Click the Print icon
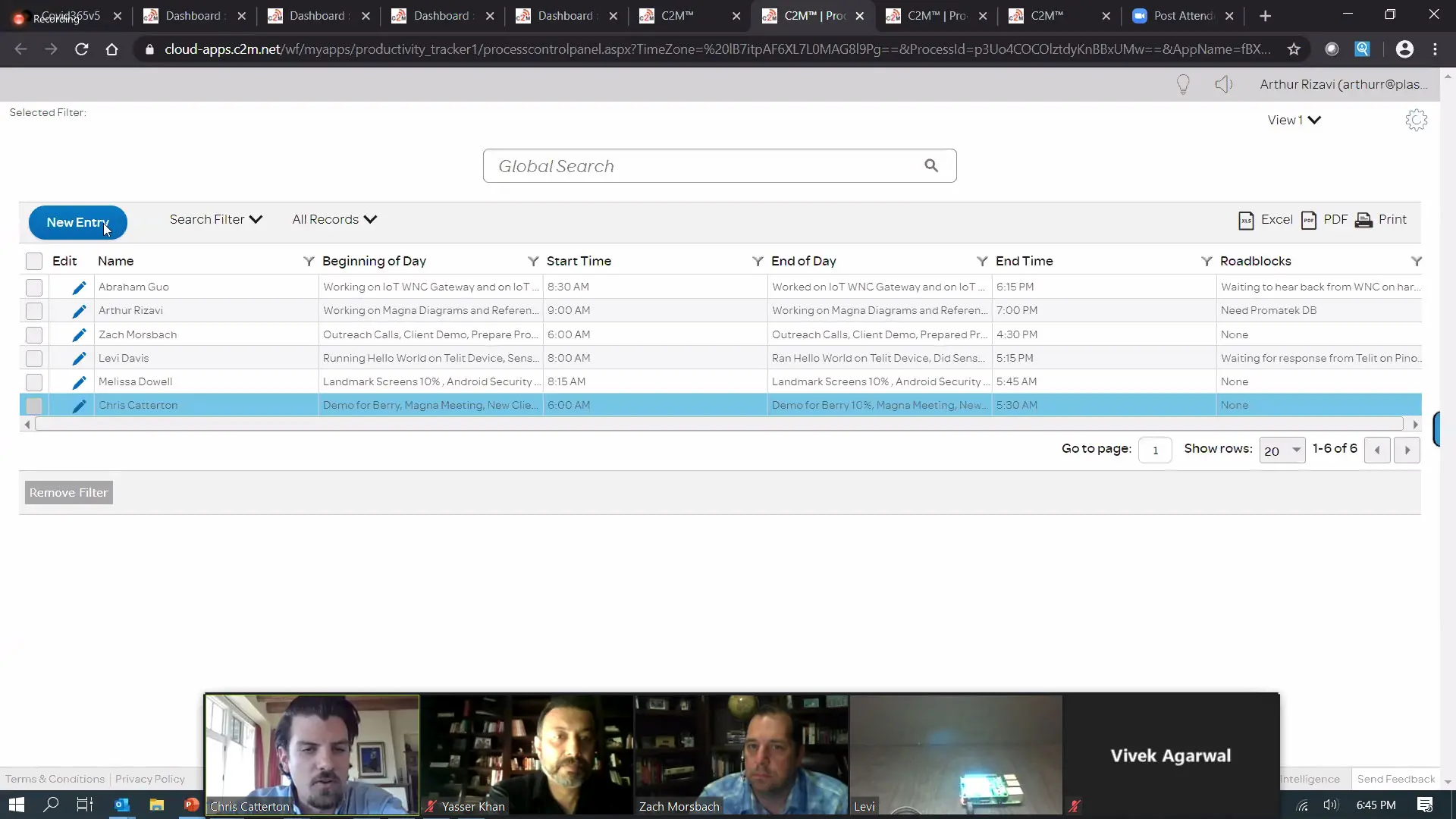The image size is (1456, 819). point(1363,220)
